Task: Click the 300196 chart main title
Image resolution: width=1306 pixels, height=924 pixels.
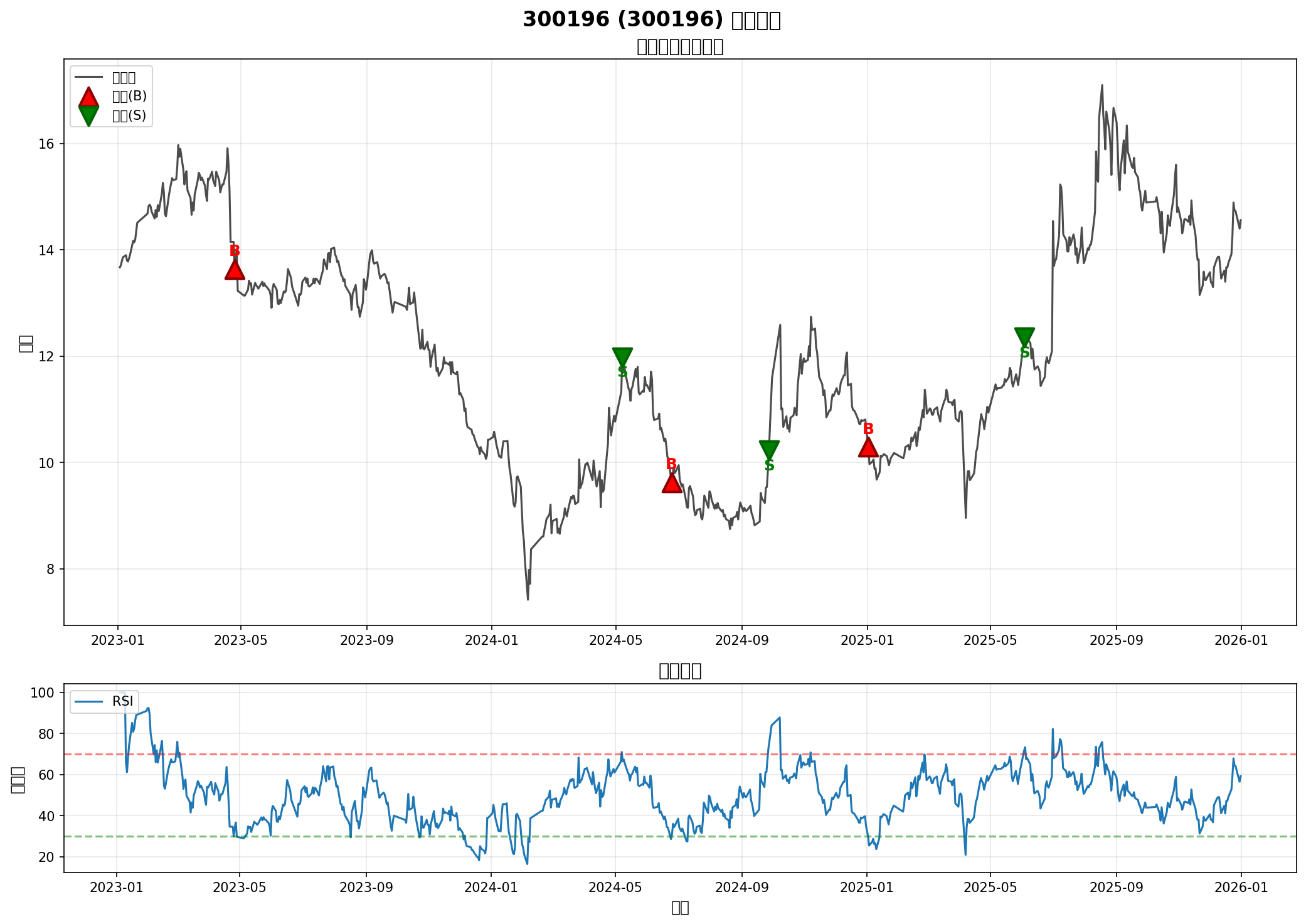Action: tap(652, 19)
